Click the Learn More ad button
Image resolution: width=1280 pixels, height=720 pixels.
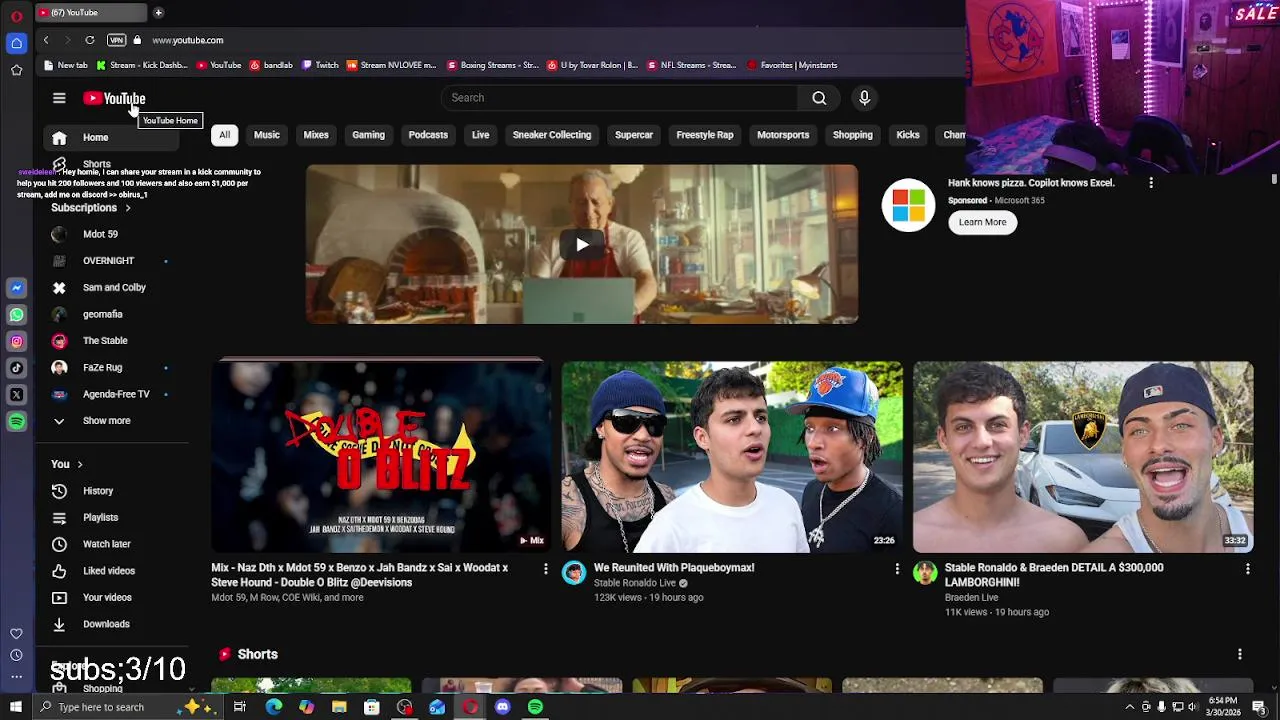coord(983,222)
